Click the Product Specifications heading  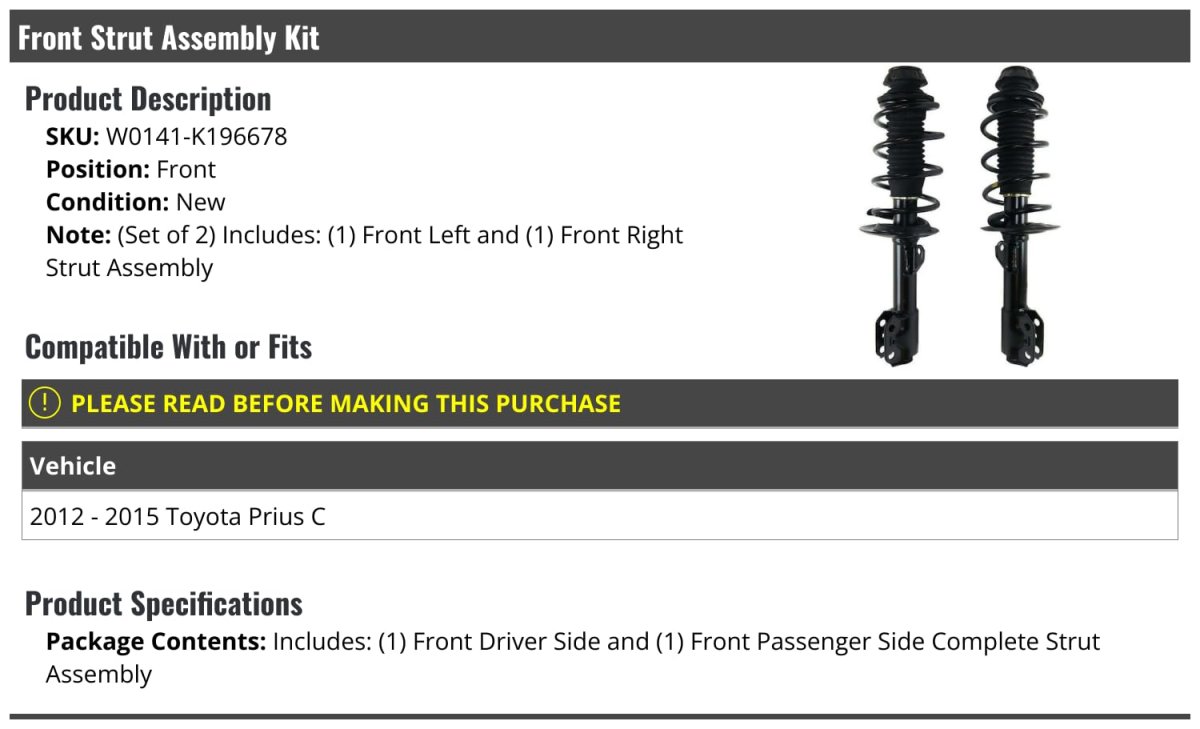pyautogui.click(x=164, y=604)
